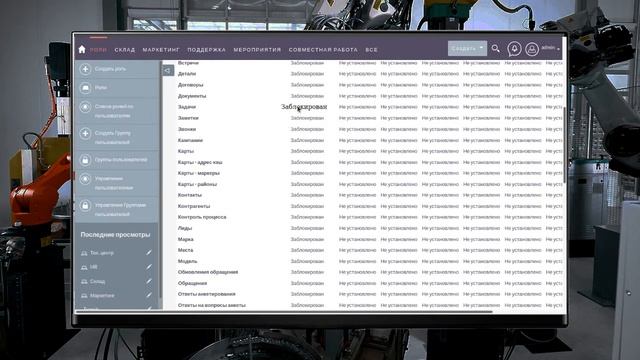Open the Роли list sidebar icon

click(x=85, y=88)
